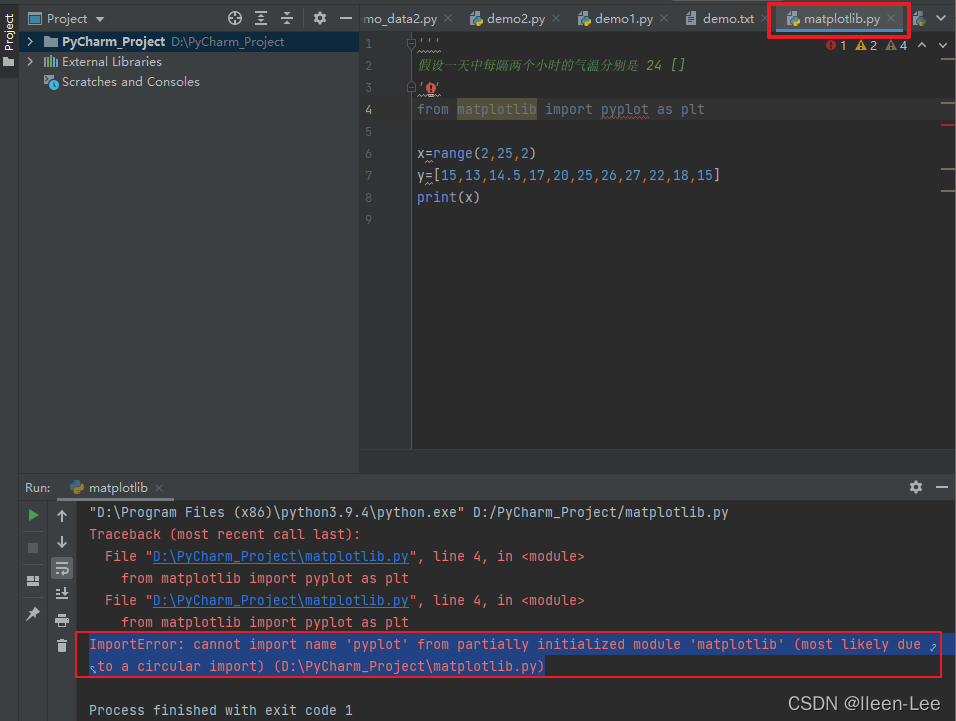The image size is (956, 721).
Task: Clear the run console with the trash icon
Action: click(x=62, y=644)
